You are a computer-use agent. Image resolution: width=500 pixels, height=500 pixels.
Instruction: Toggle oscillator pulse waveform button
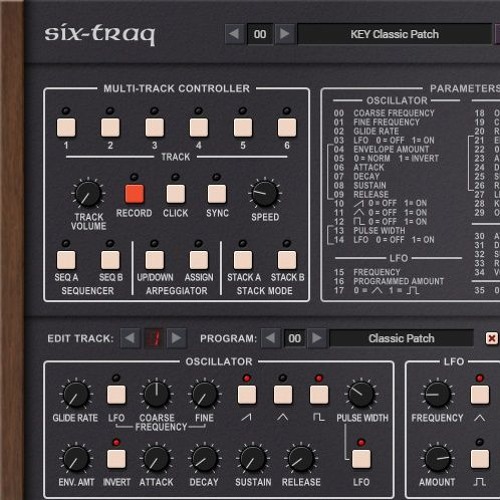[x=319, y=395]
